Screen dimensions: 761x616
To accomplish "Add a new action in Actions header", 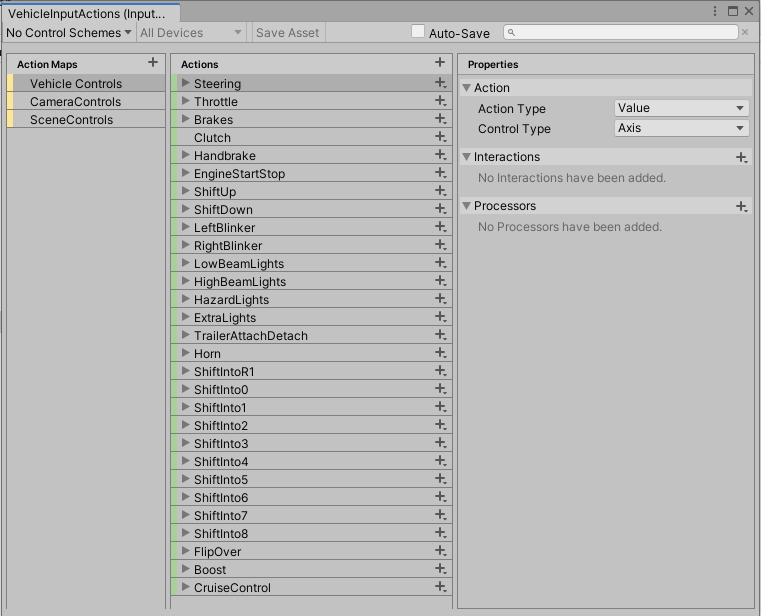I will tap(440, 63).
